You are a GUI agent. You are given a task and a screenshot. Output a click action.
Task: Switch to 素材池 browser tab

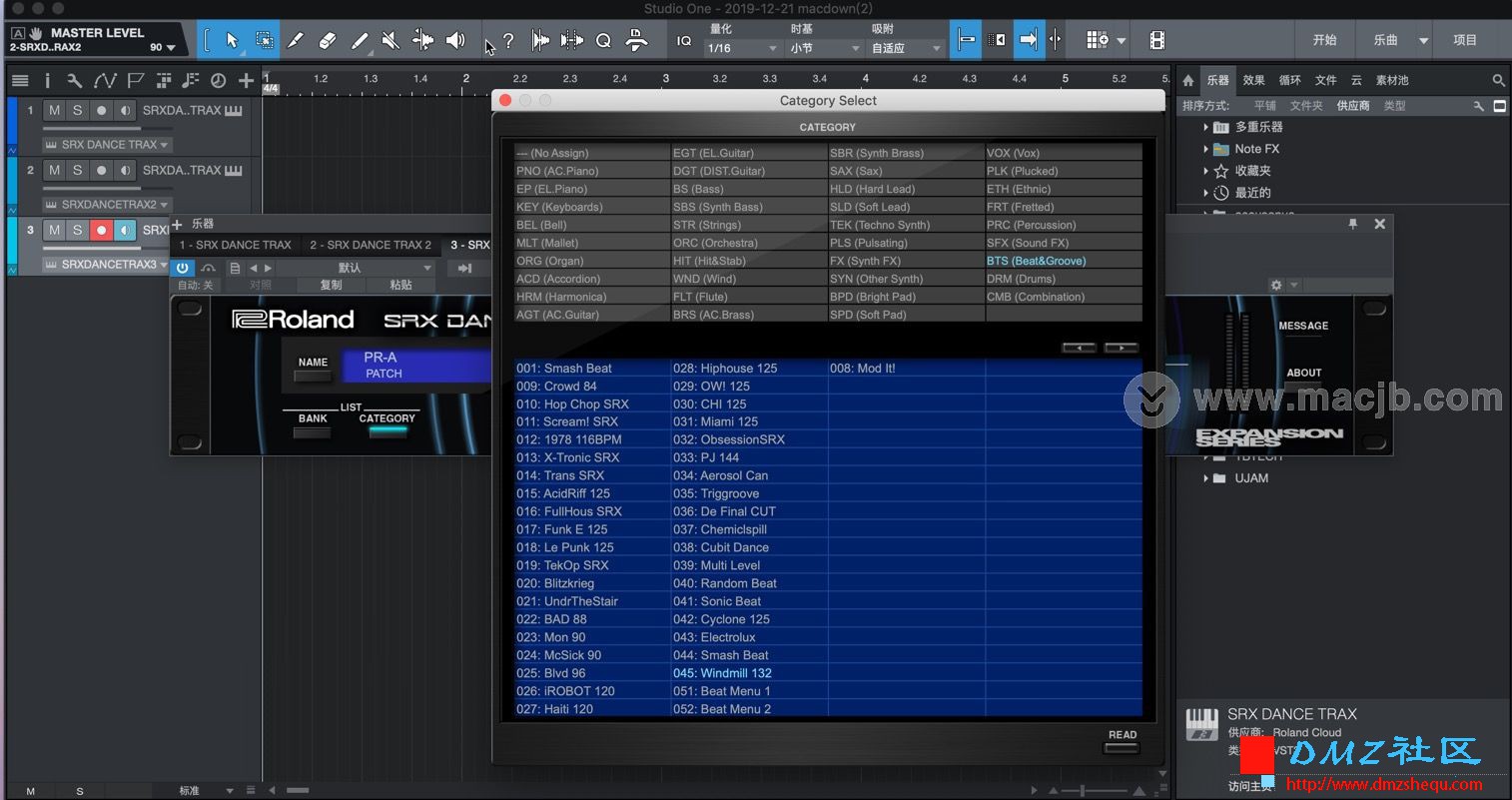[x=1391, y=80]
